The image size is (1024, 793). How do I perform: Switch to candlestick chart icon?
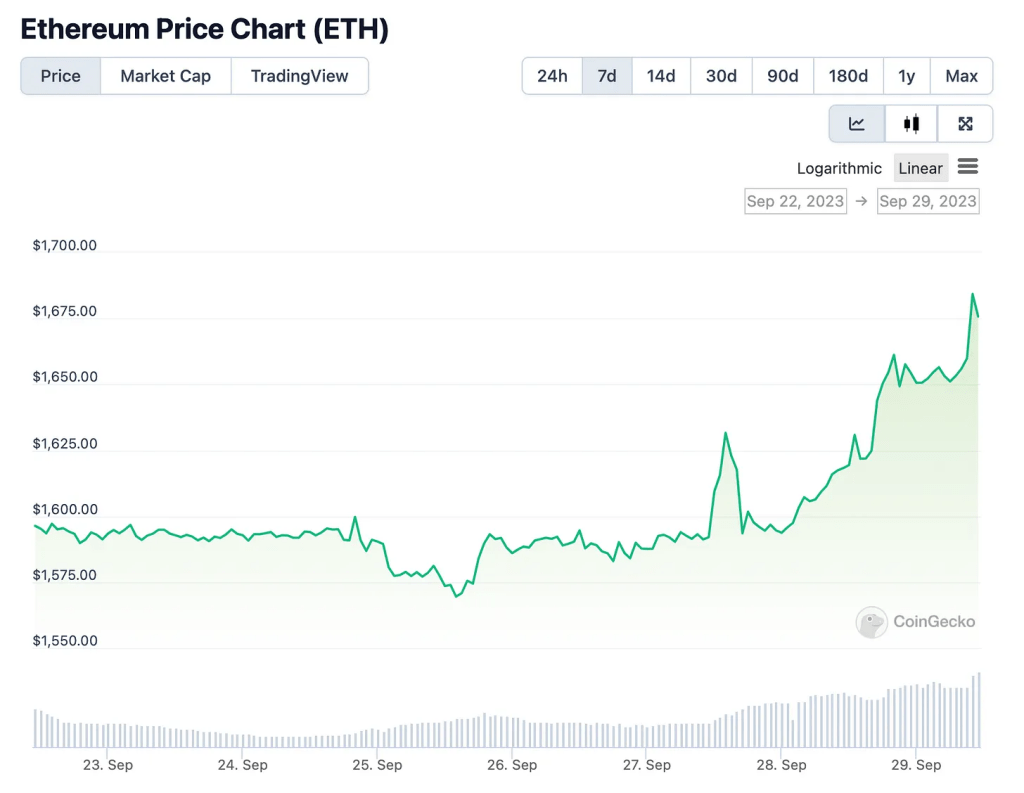911,124
